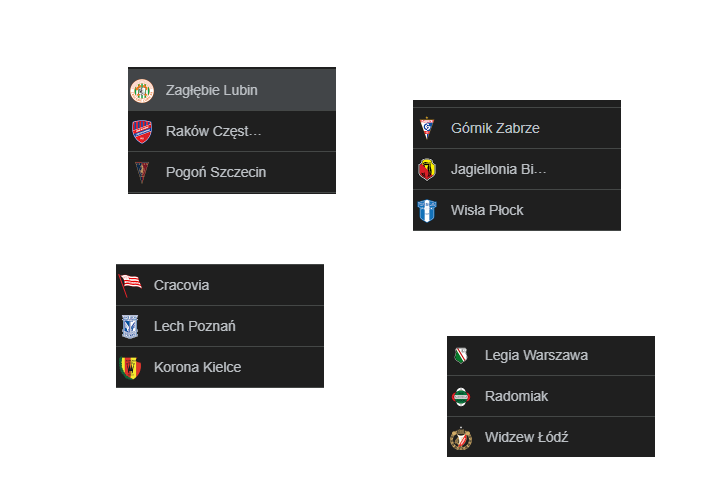Click the Raków Częstochowa team logo
The image size is (709, 497).
pyautogui.click(x=142, y=131)
